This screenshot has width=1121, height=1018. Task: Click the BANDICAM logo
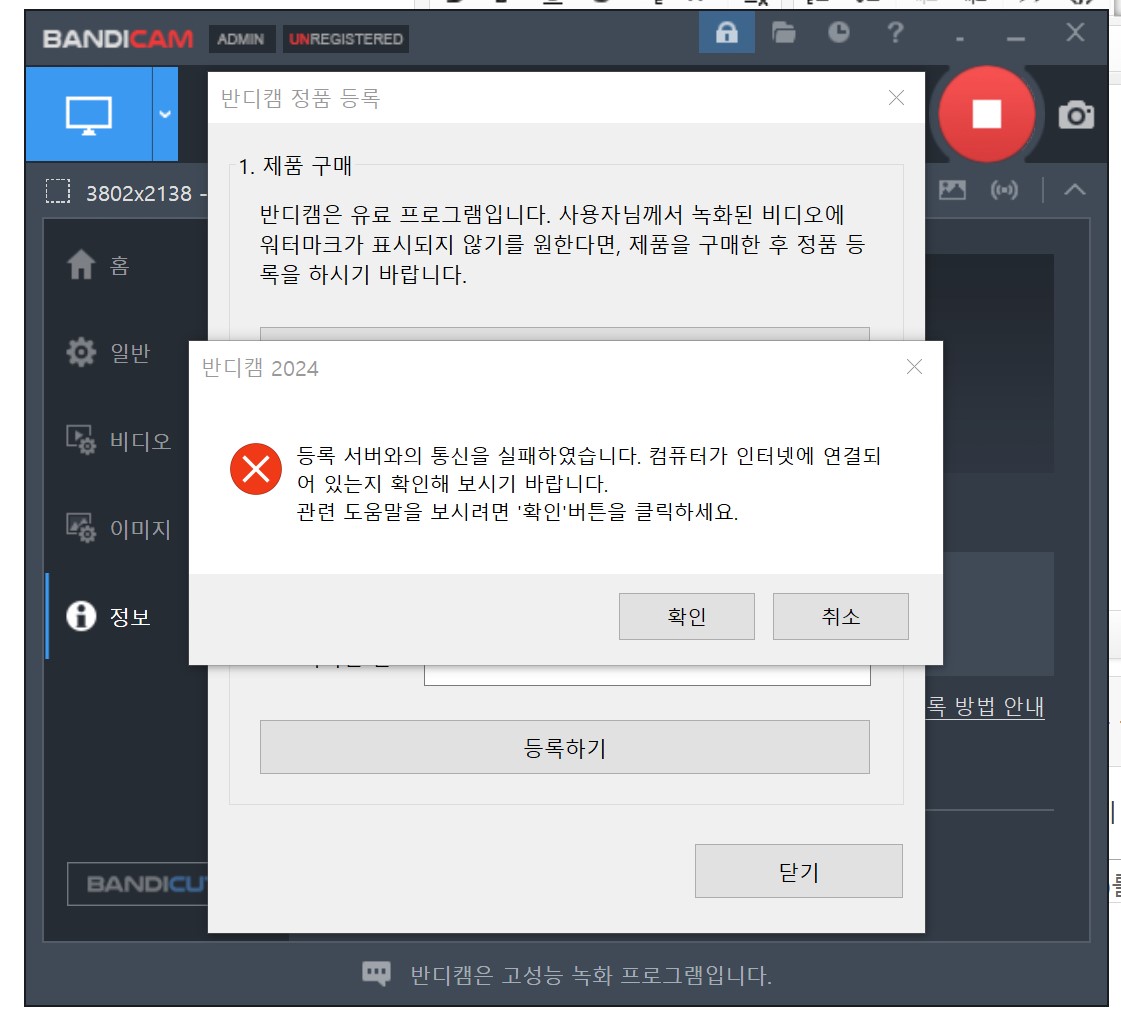[x=118, y=39]
